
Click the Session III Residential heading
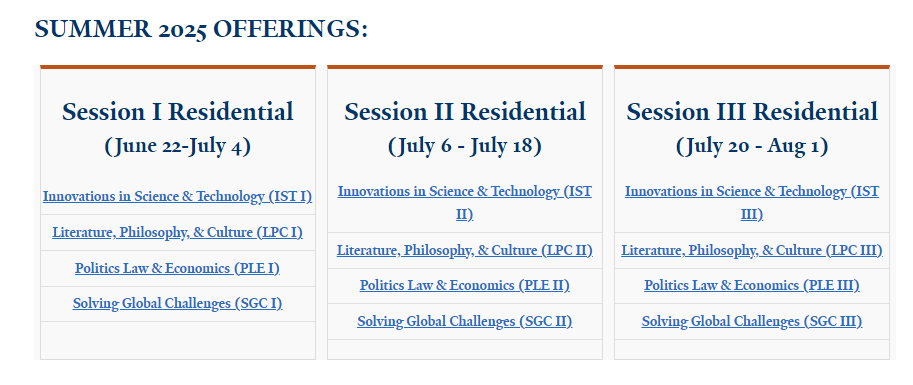tap(752, 111)
